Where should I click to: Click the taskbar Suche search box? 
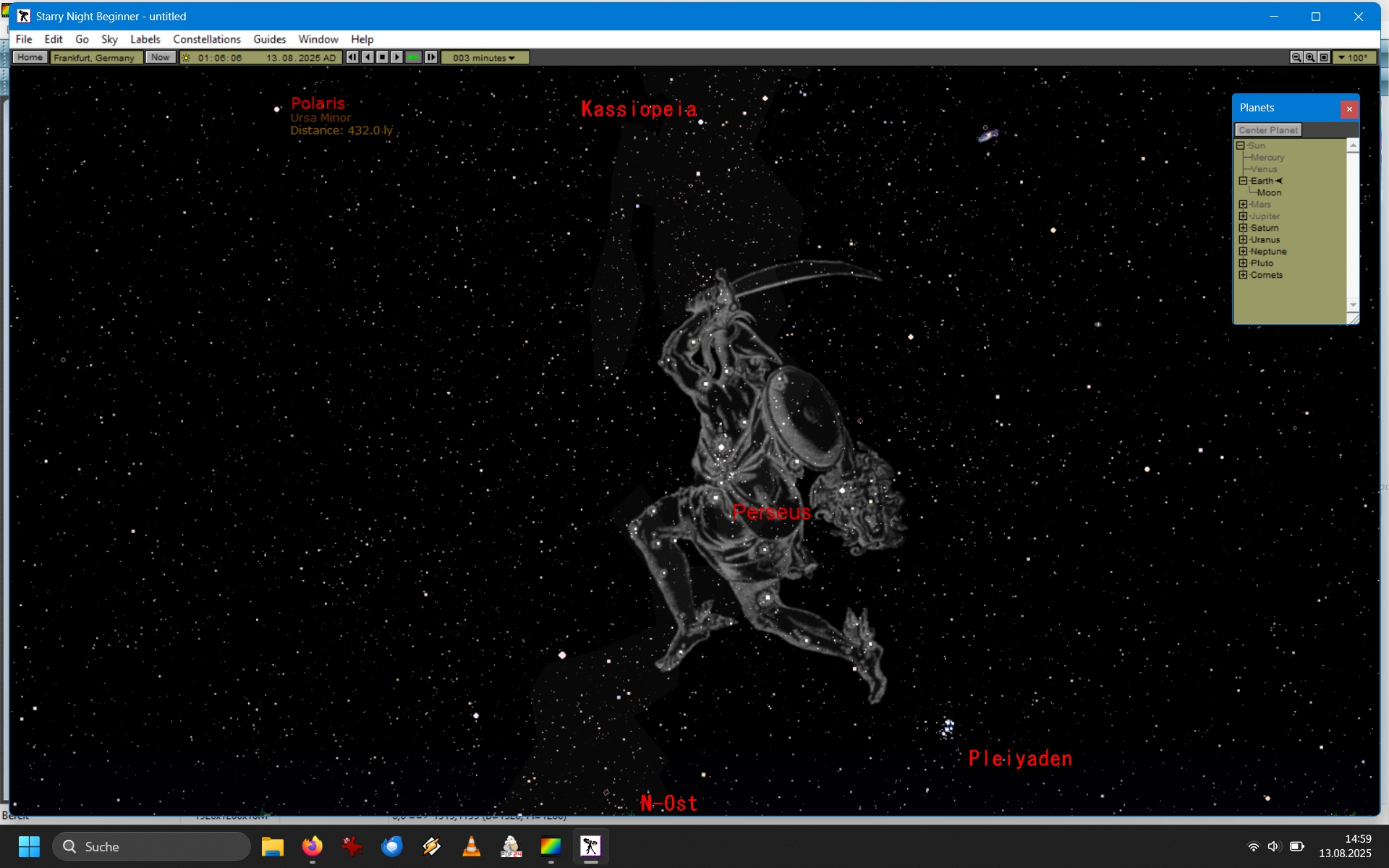151,846
